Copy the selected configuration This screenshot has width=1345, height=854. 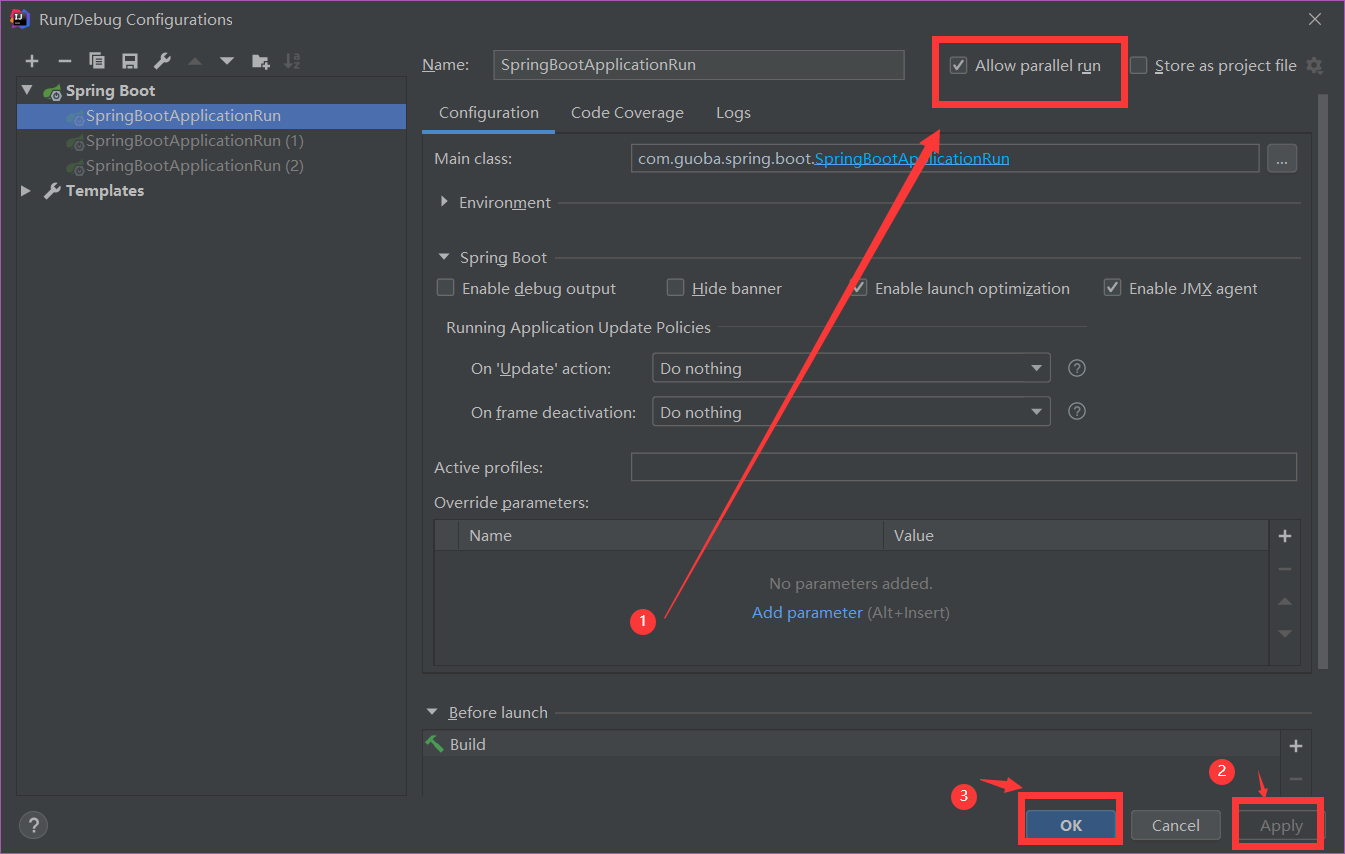(x=97, y=61)
